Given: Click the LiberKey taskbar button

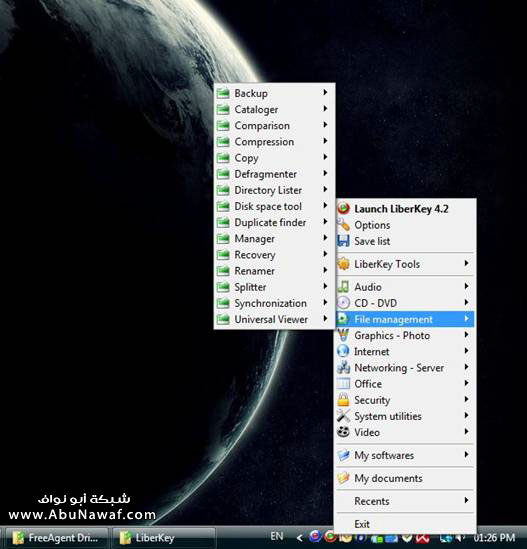Looking at the screenshot, I should (164, 537).
